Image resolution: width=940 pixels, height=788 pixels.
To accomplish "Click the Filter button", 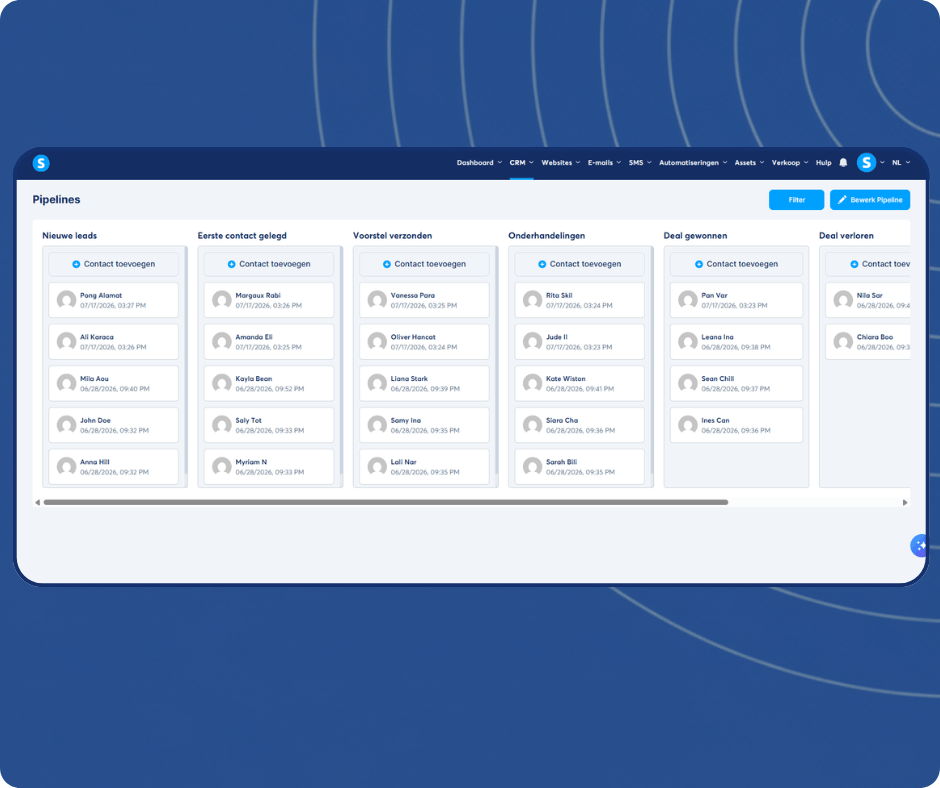I will coord(796,200).
